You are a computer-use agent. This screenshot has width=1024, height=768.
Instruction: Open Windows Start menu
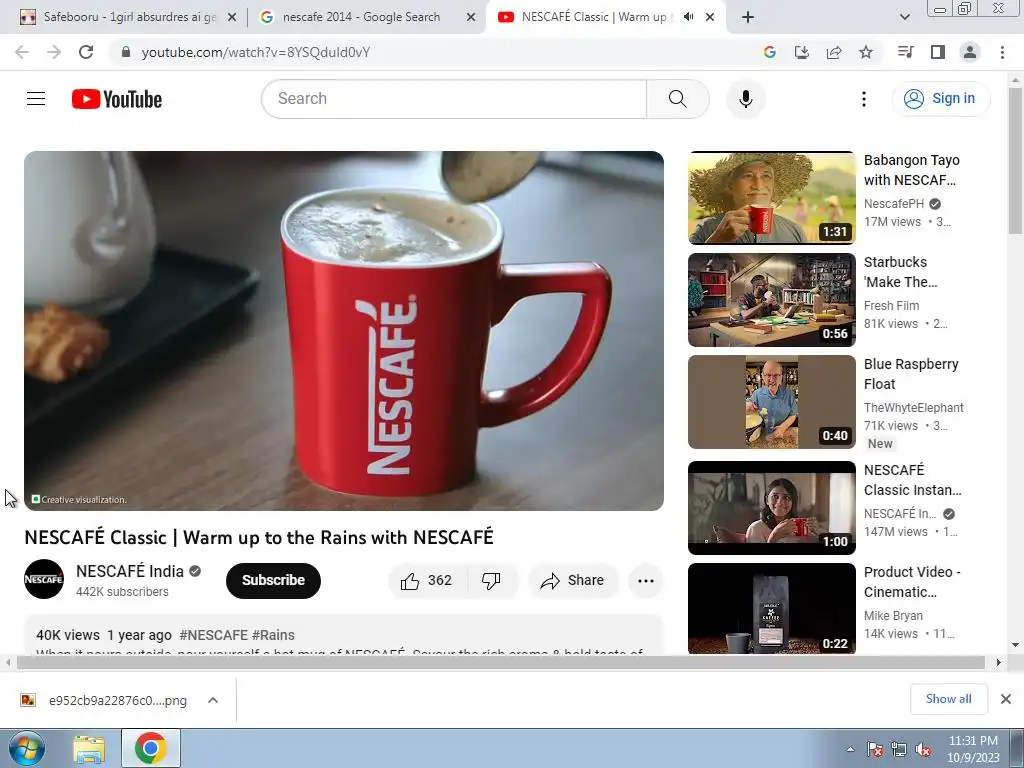point(27,748)
